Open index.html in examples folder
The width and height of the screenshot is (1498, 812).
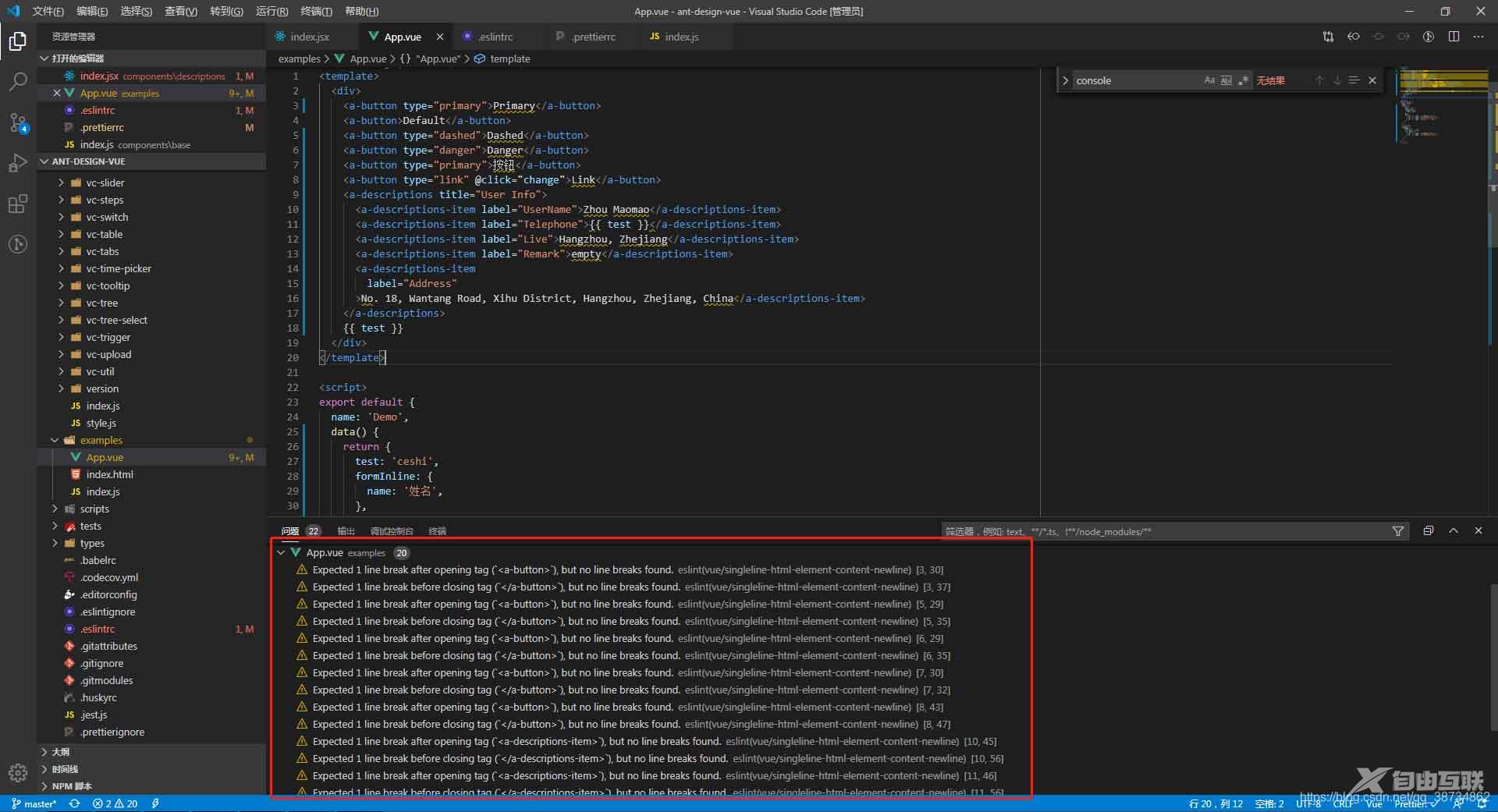point(109,474)
